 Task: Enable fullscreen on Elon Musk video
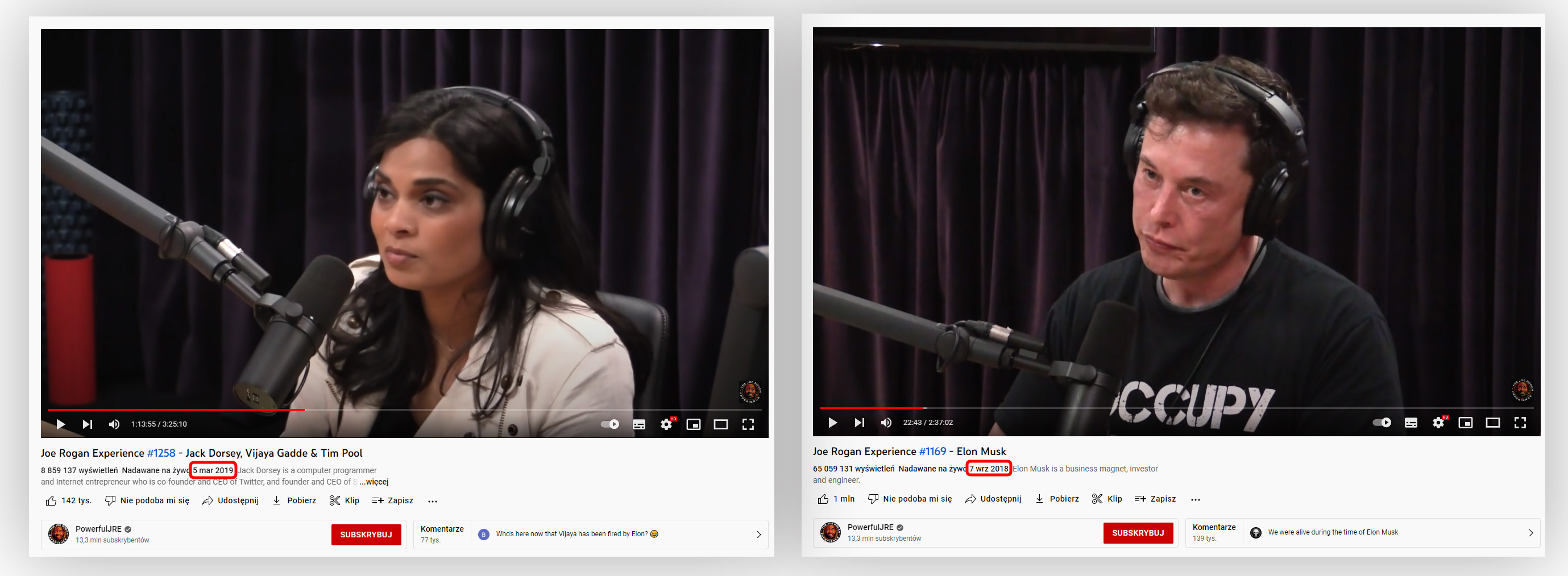coord(1520,422)
